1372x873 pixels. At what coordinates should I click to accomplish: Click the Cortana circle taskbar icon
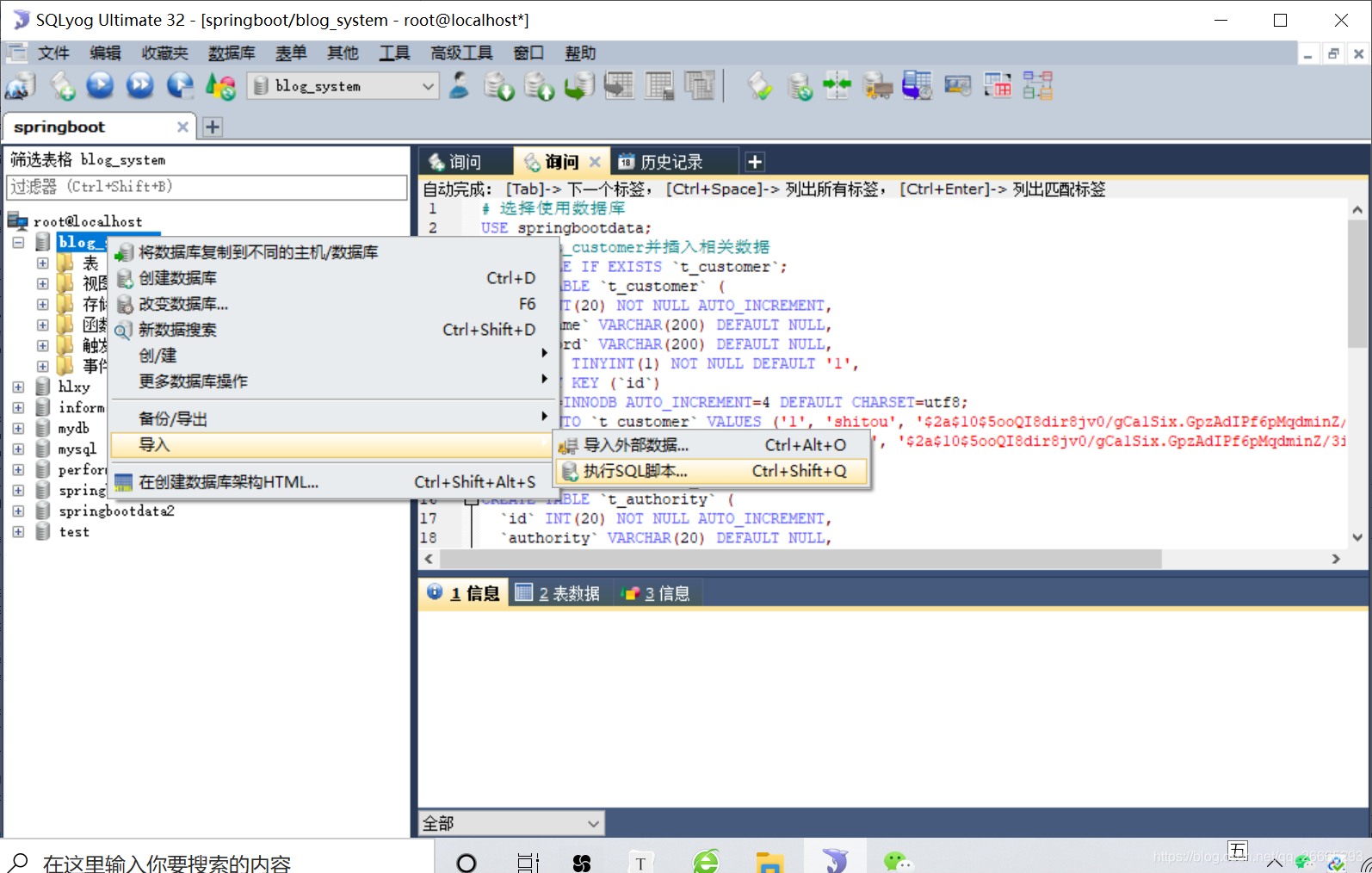point(467,862)
